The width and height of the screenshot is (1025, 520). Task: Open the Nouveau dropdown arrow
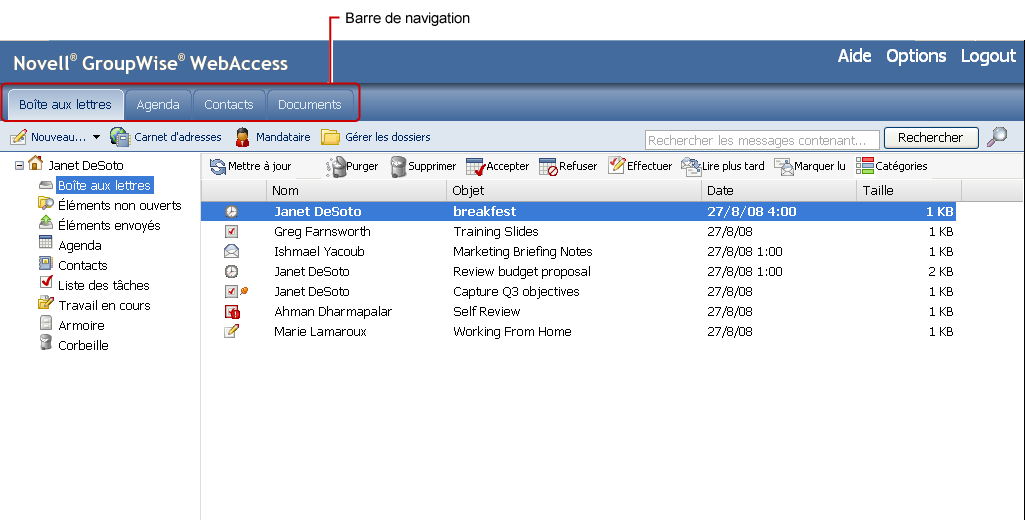(x=96, y=137)
